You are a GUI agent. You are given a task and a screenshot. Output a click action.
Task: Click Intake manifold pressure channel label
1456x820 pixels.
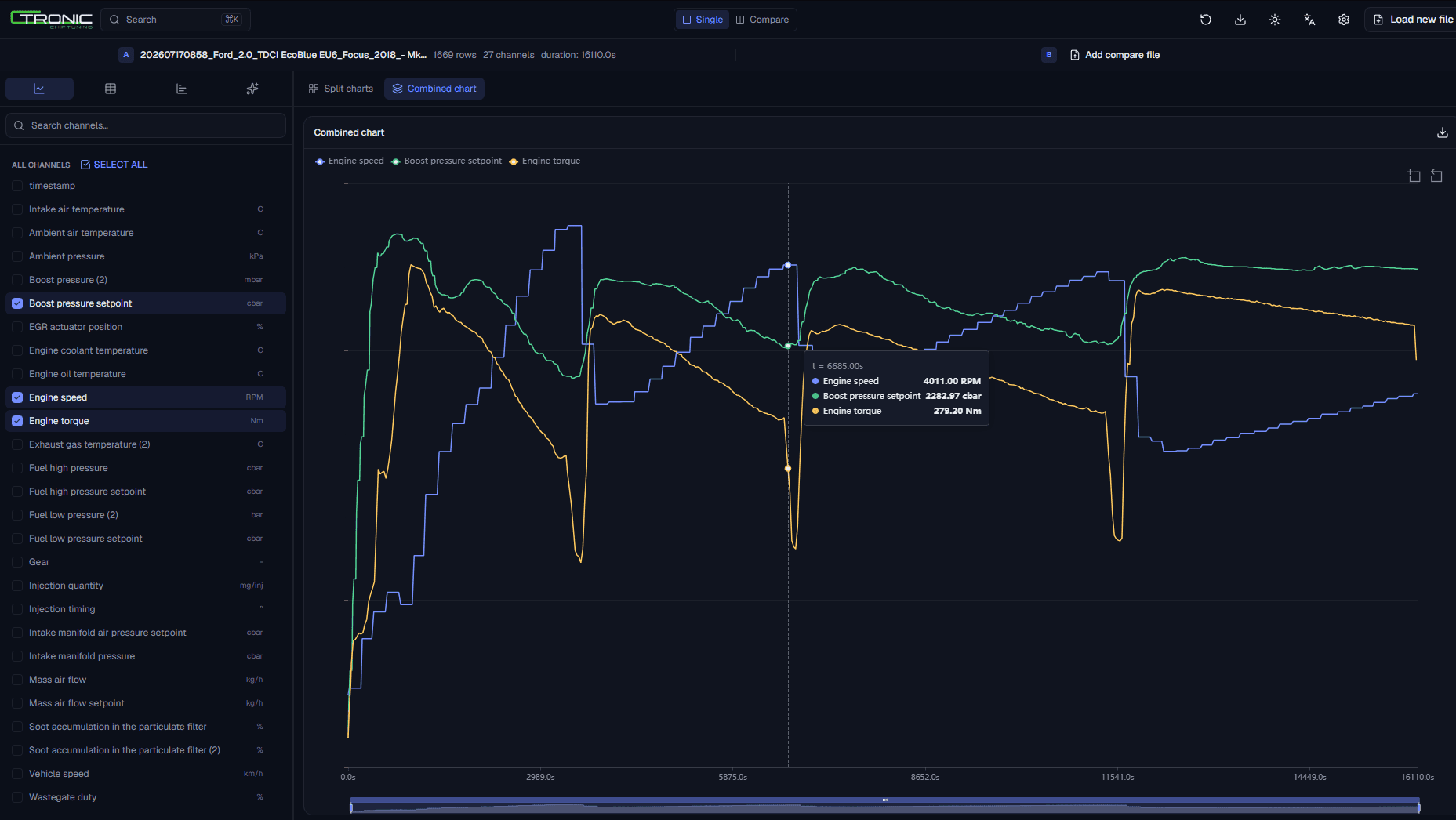click(x=82, y=656)
